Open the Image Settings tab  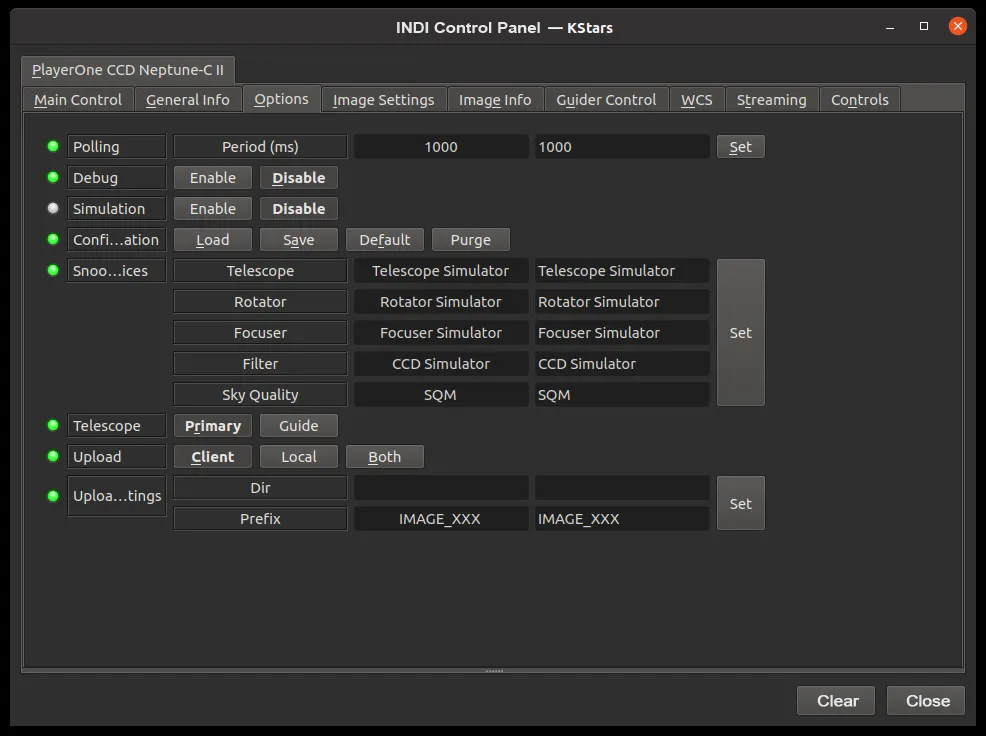[384, 100]
